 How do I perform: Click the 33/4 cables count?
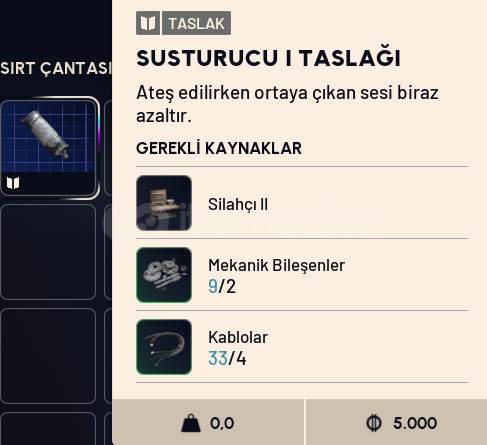[x=227, y=358]
